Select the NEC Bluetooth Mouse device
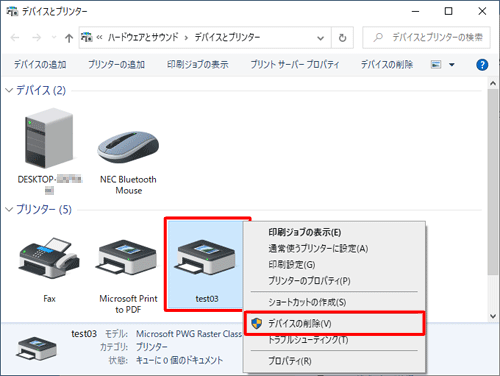 click(x=128, y=147)
